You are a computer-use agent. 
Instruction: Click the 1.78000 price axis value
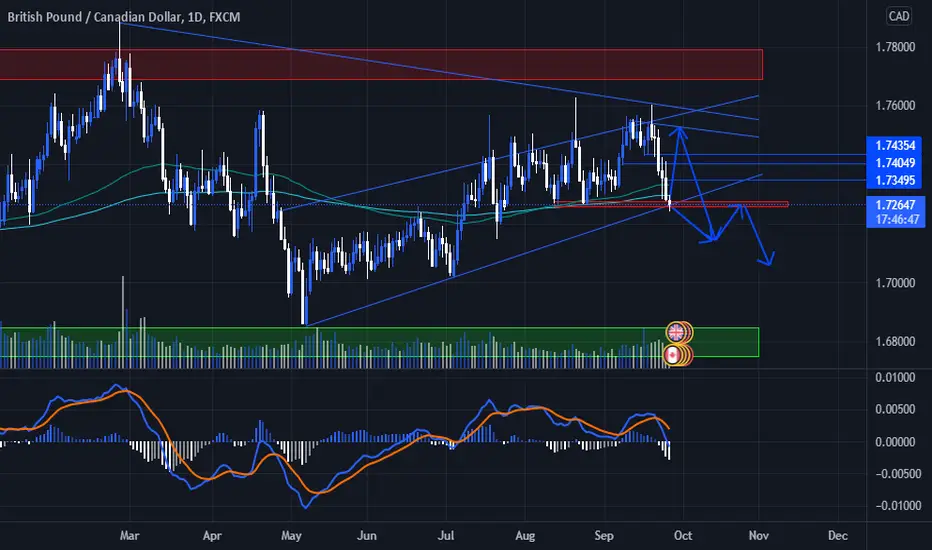(895, 47)
